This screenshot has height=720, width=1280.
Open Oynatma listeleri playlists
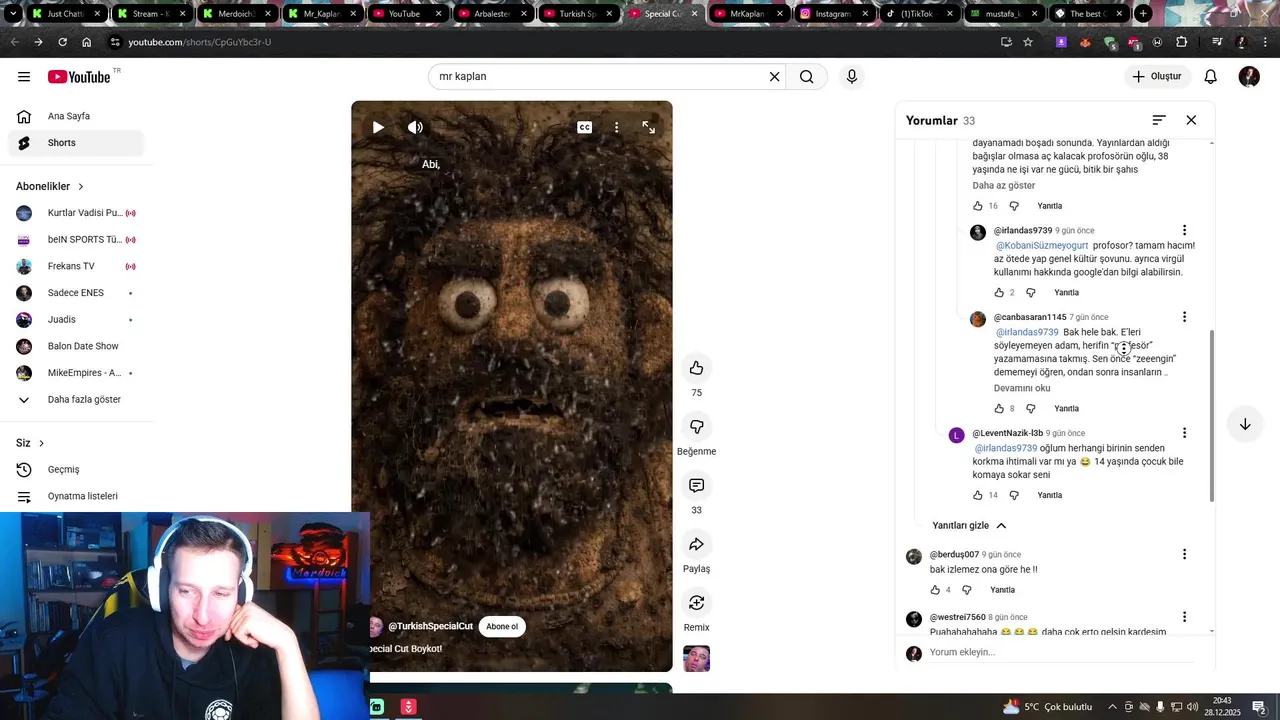click(76, 497)
